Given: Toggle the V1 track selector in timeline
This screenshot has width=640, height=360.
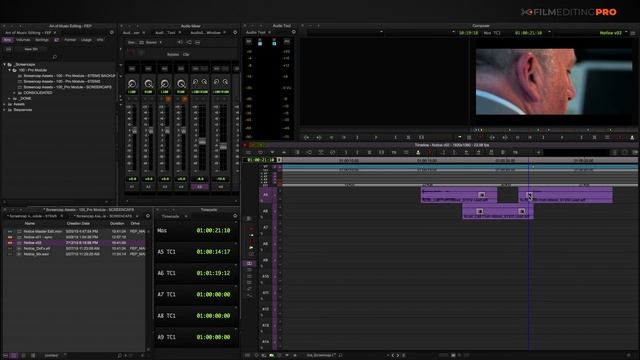Looking at the screenshot, I should coord(266,167).
